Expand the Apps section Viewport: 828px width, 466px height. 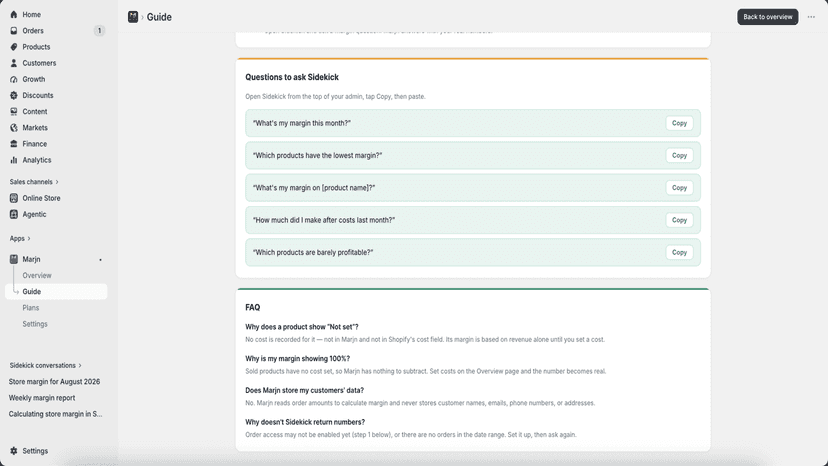[20, 238]
